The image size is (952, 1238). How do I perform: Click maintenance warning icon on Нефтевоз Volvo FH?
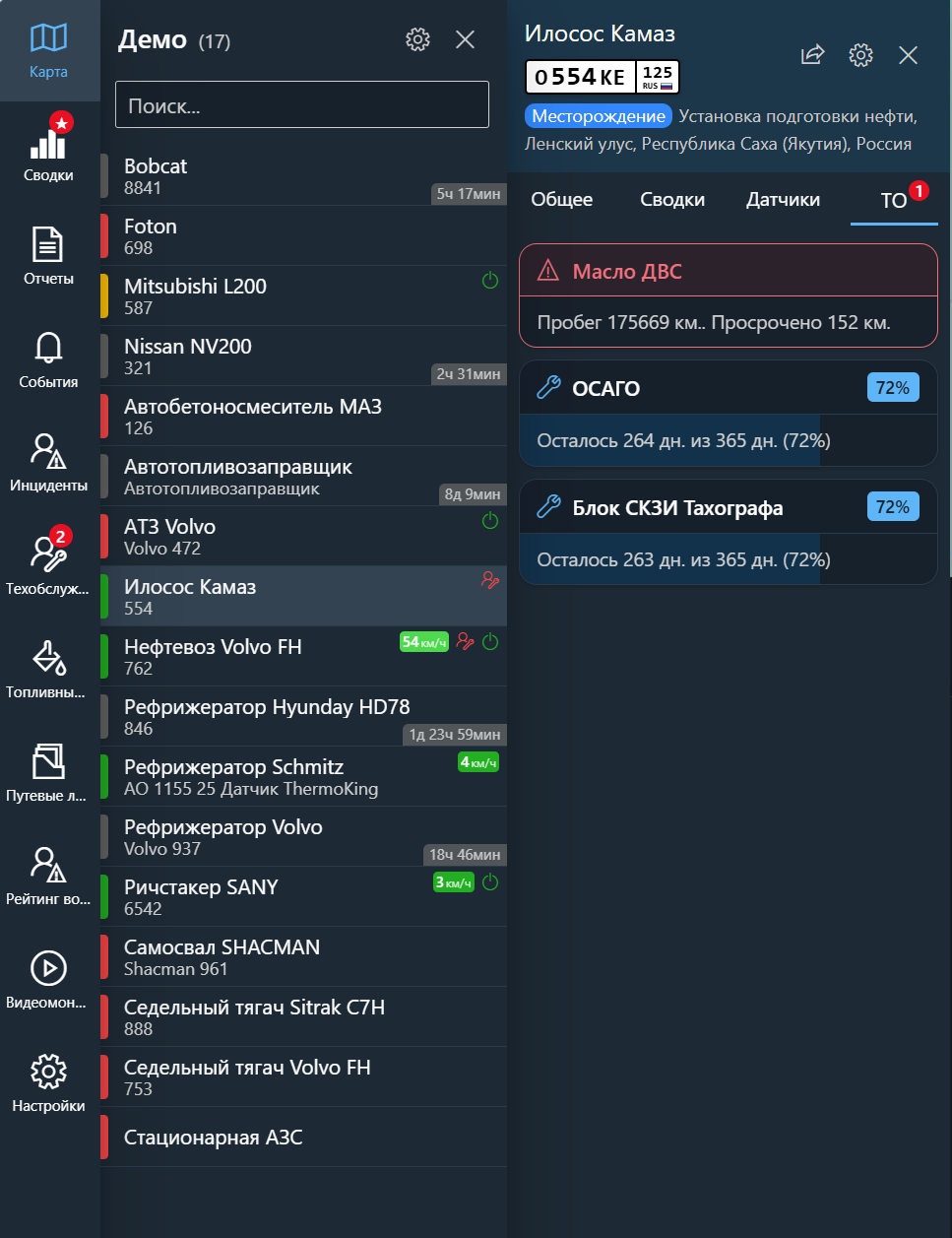pyautogui.click(x=466, y=642)
